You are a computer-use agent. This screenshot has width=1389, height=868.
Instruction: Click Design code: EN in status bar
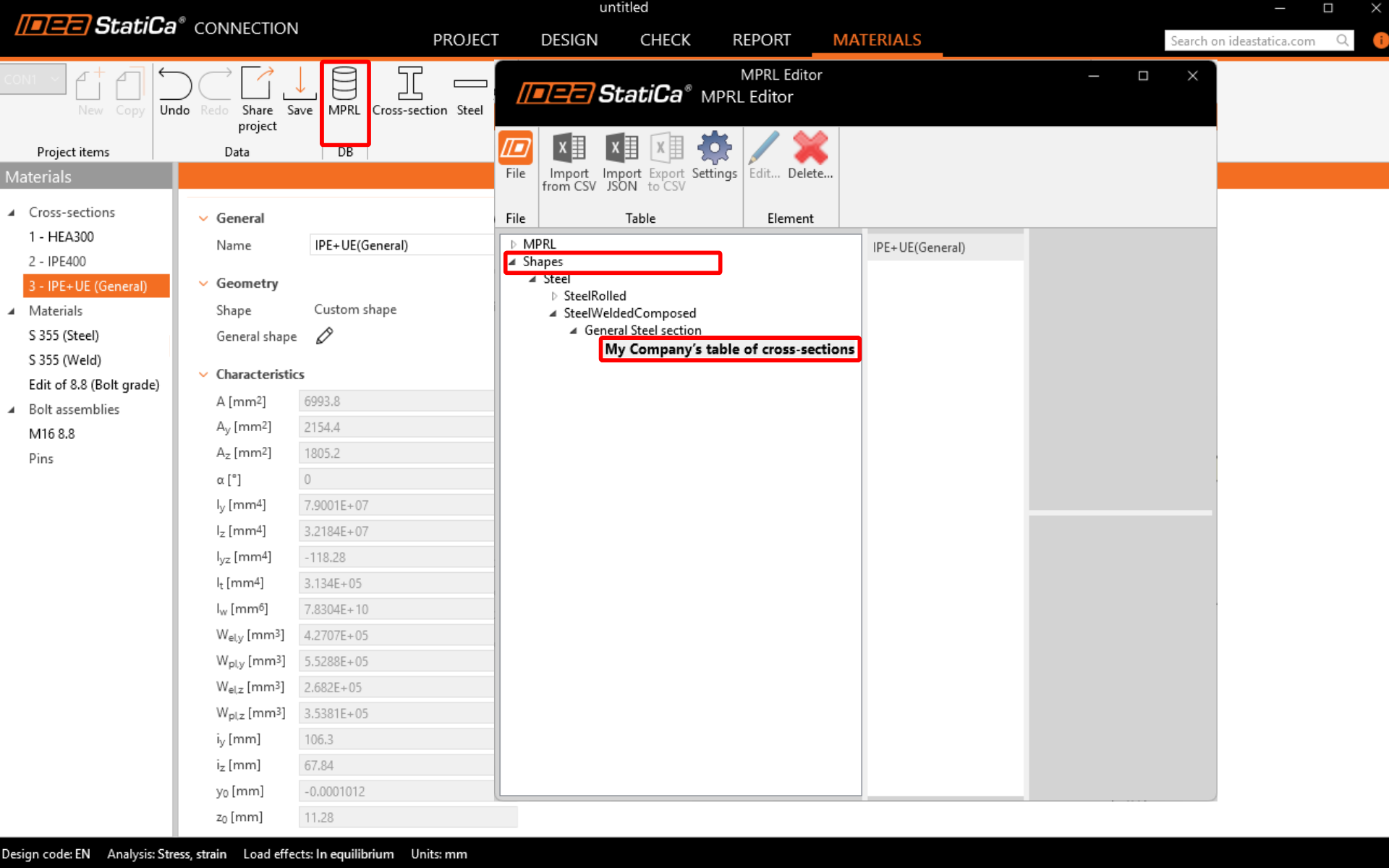[x=46, y=854]
